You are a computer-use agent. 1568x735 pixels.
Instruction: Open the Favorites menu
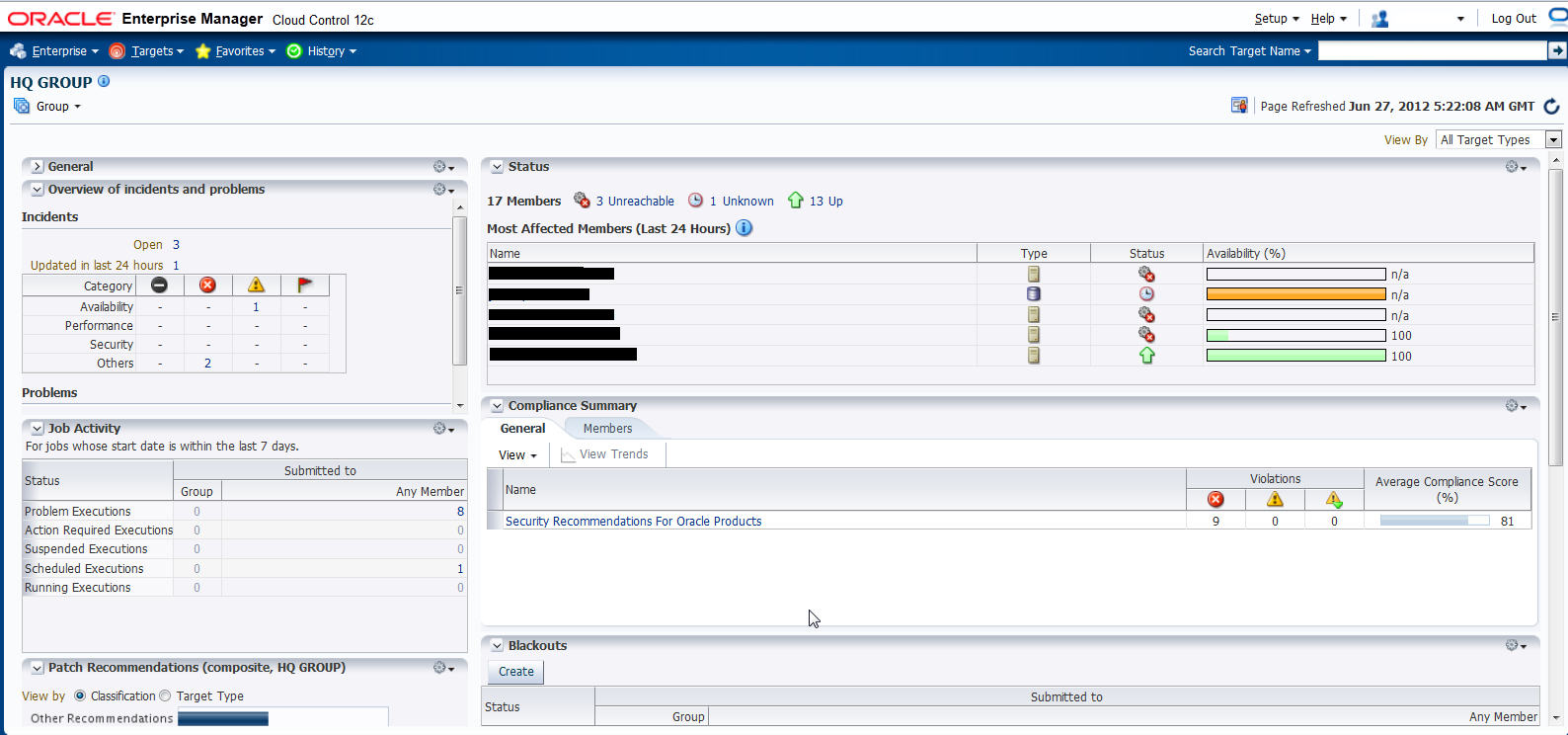235,51
